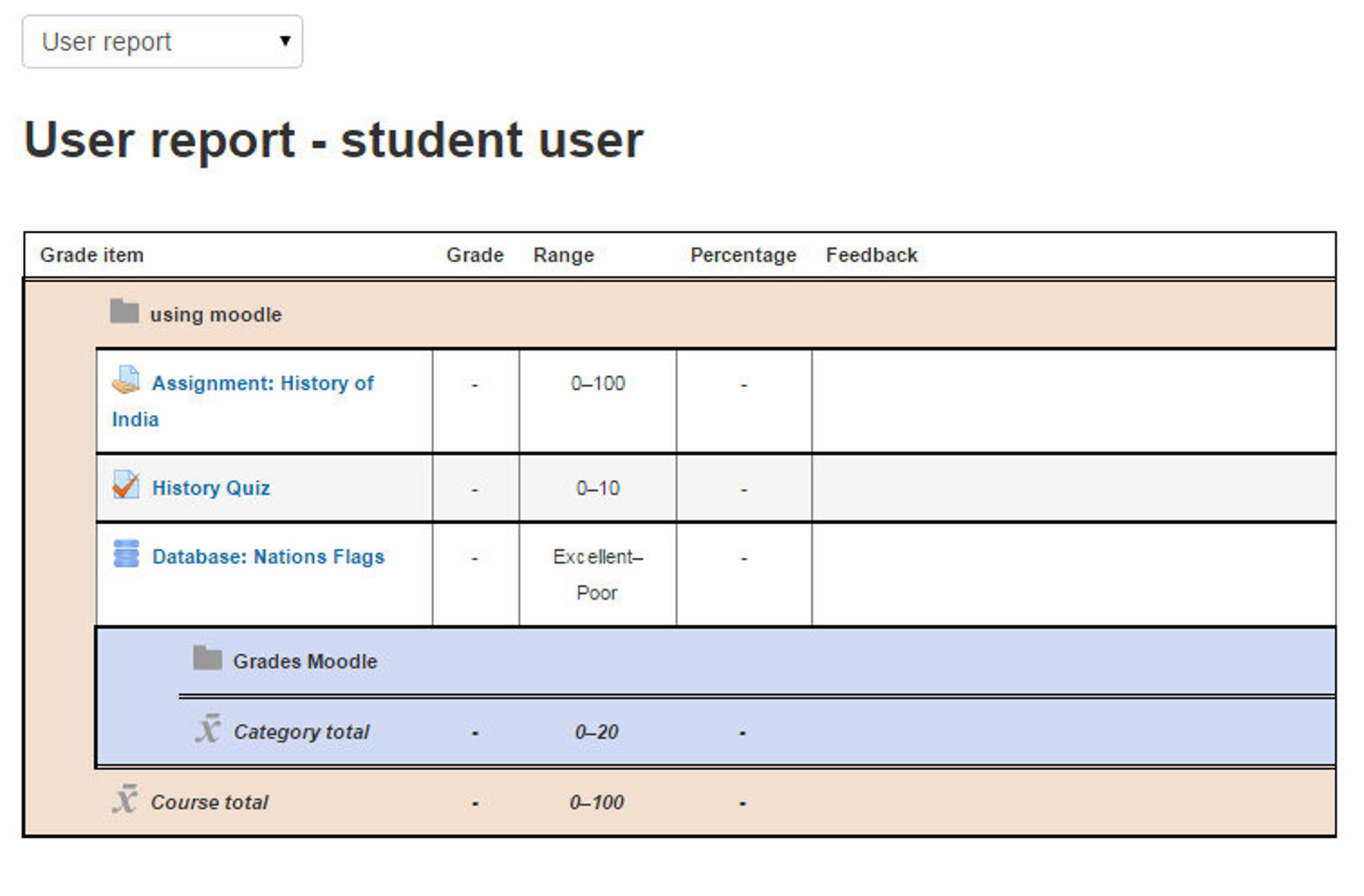Open the History Quiz link
This screenshot has height=896, width=1364.
210,487
